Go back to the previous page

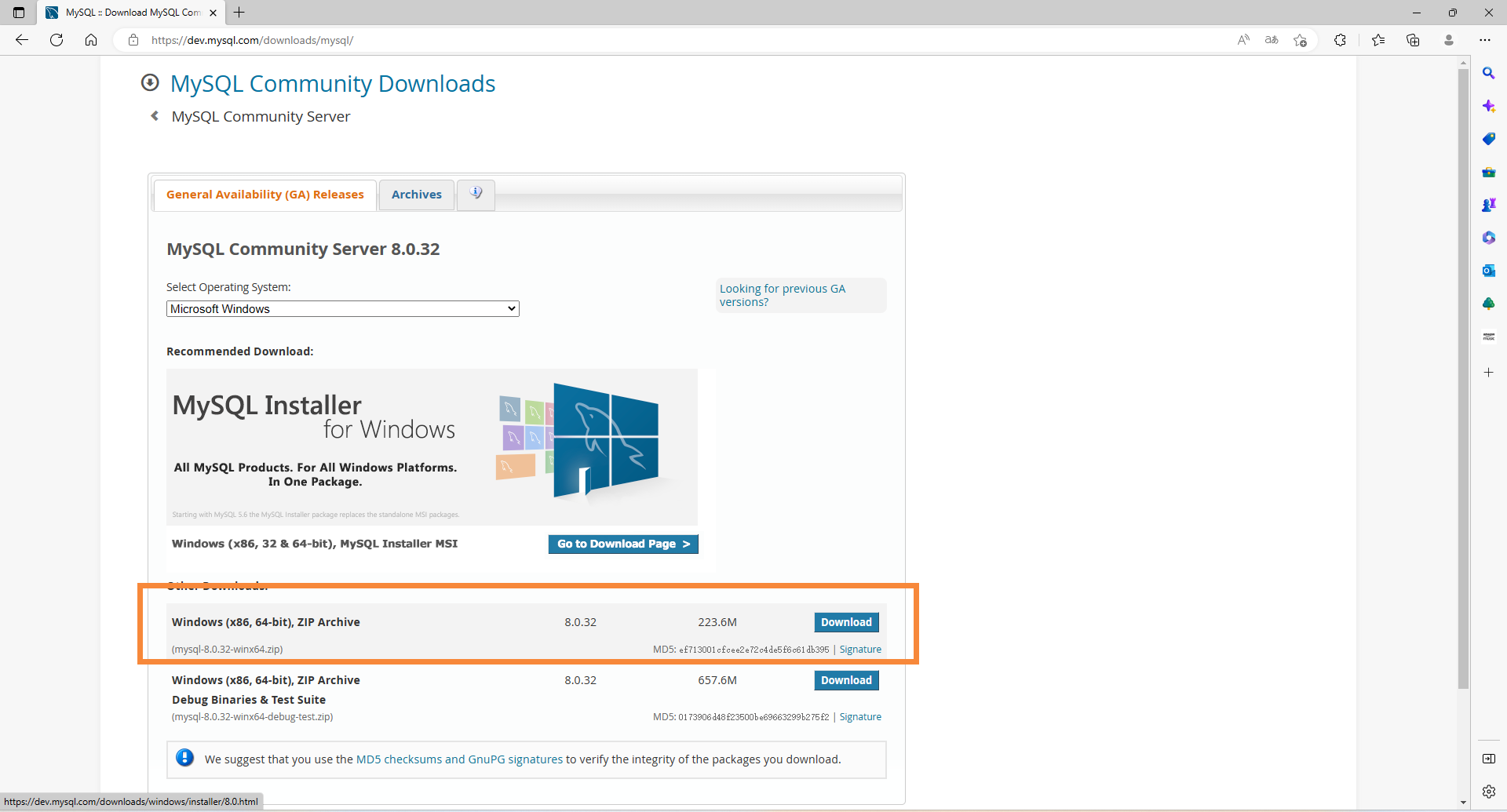(x=22, y=40)
